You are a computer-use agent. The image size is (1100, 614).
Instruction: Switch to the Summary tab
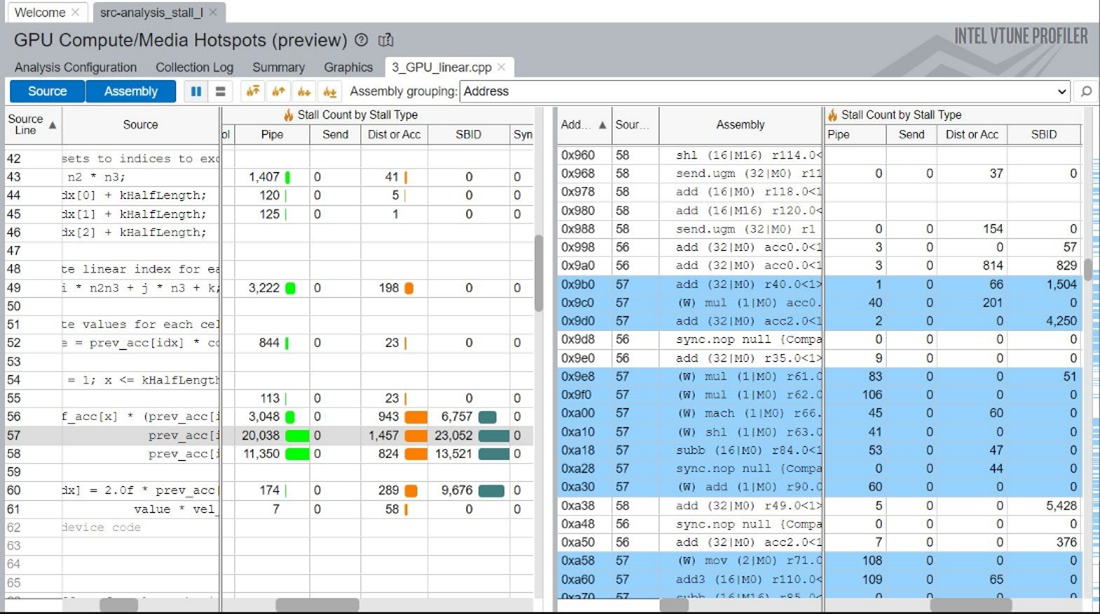click(278, 67)
